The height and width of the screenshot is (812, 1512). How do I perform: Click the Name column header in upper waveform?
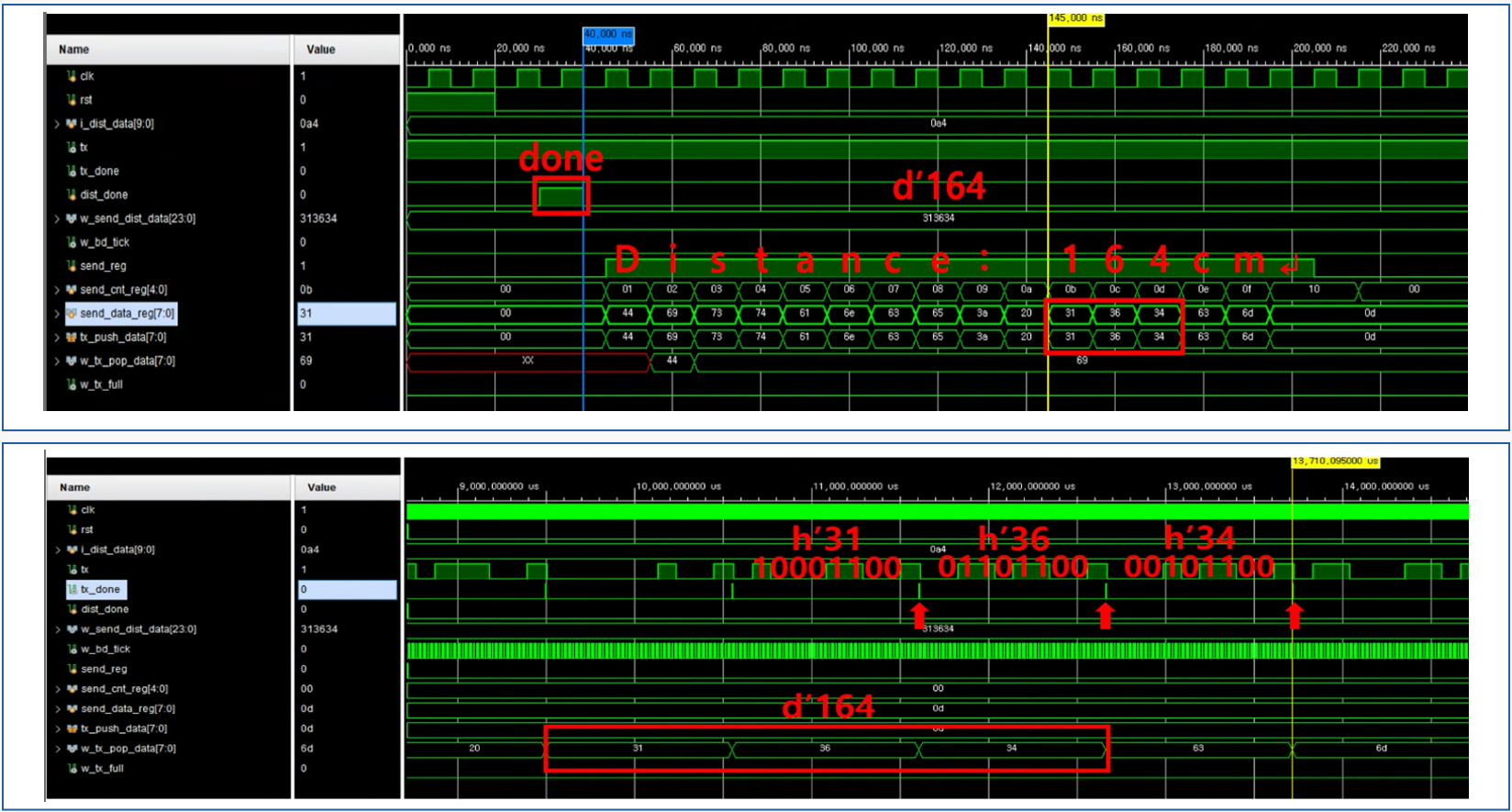[x=74, y=50]
